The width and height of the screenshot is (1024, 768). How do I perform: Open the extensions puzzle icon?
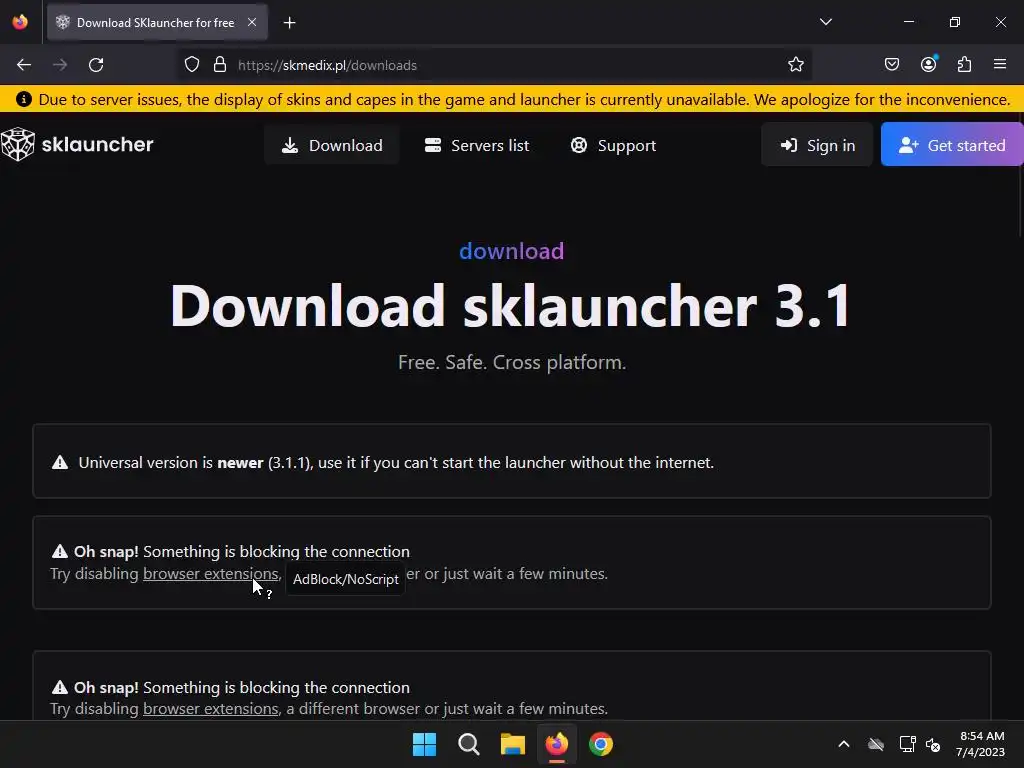click(x=964, y=64)
